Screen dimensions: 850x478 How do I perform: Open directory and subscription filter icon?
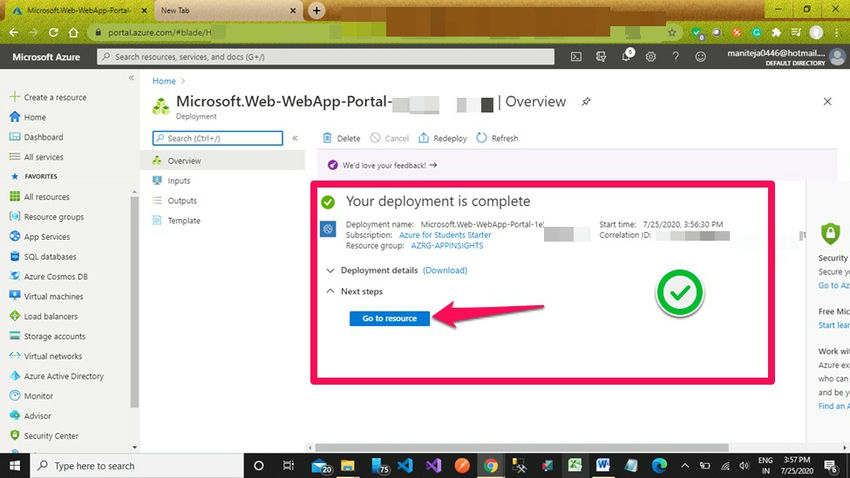[x=601, y=56]
